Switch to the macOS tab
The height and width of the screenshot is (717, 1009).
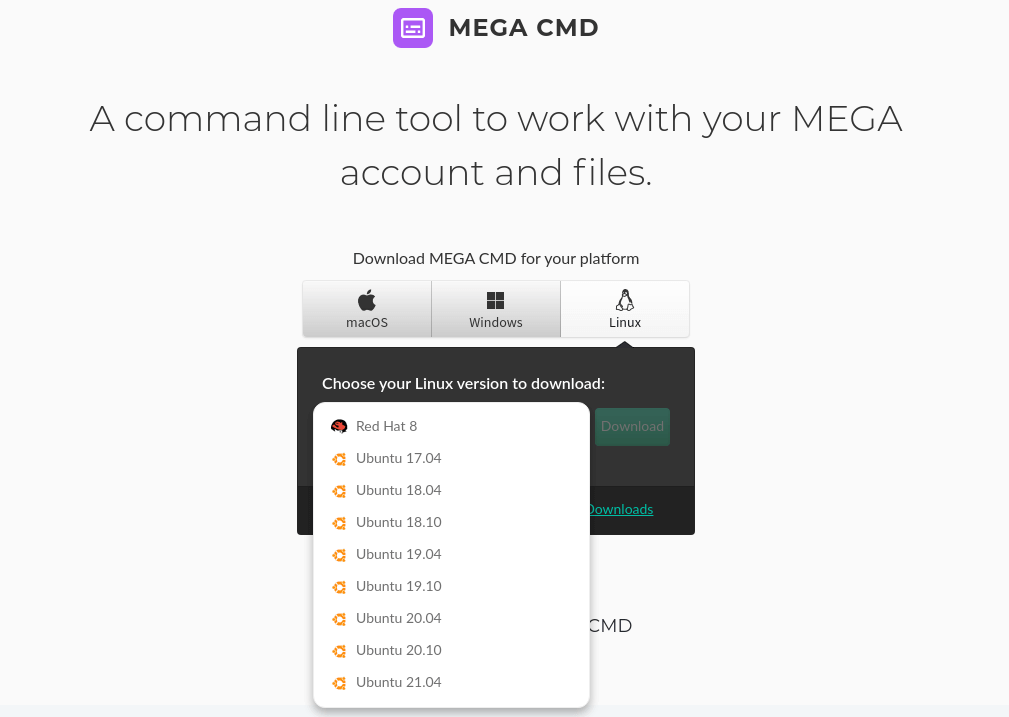coord(366,309)
